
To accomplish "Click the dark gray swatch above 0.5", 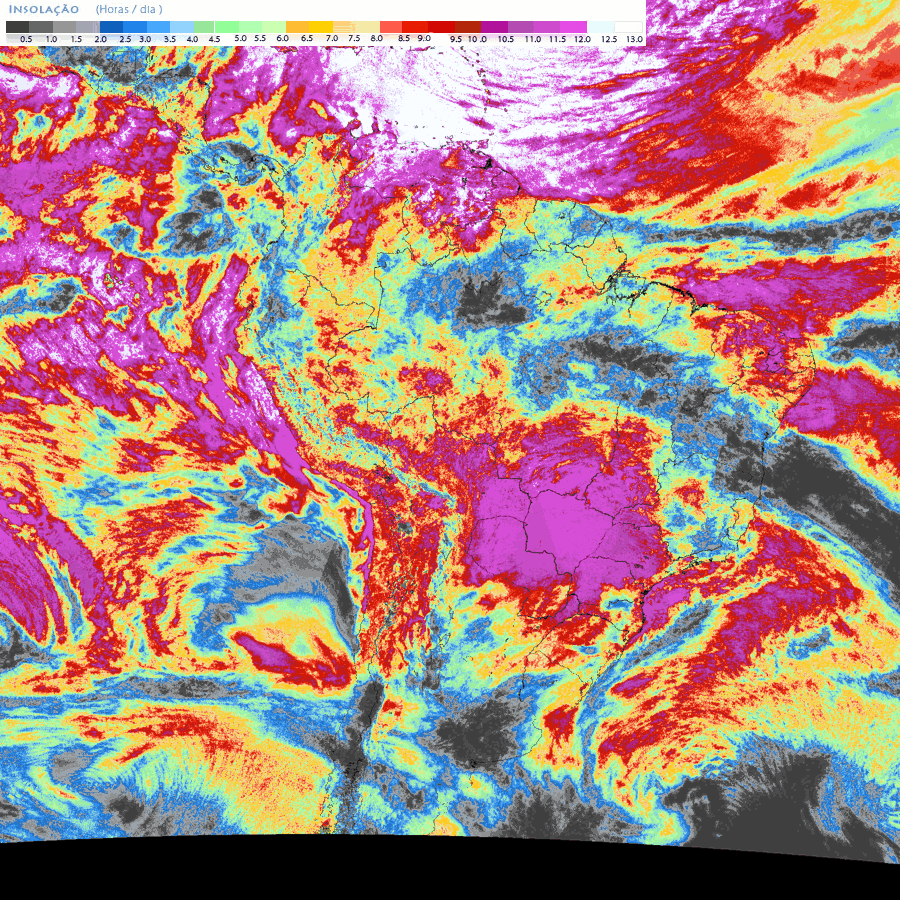I will click(17, 27).
